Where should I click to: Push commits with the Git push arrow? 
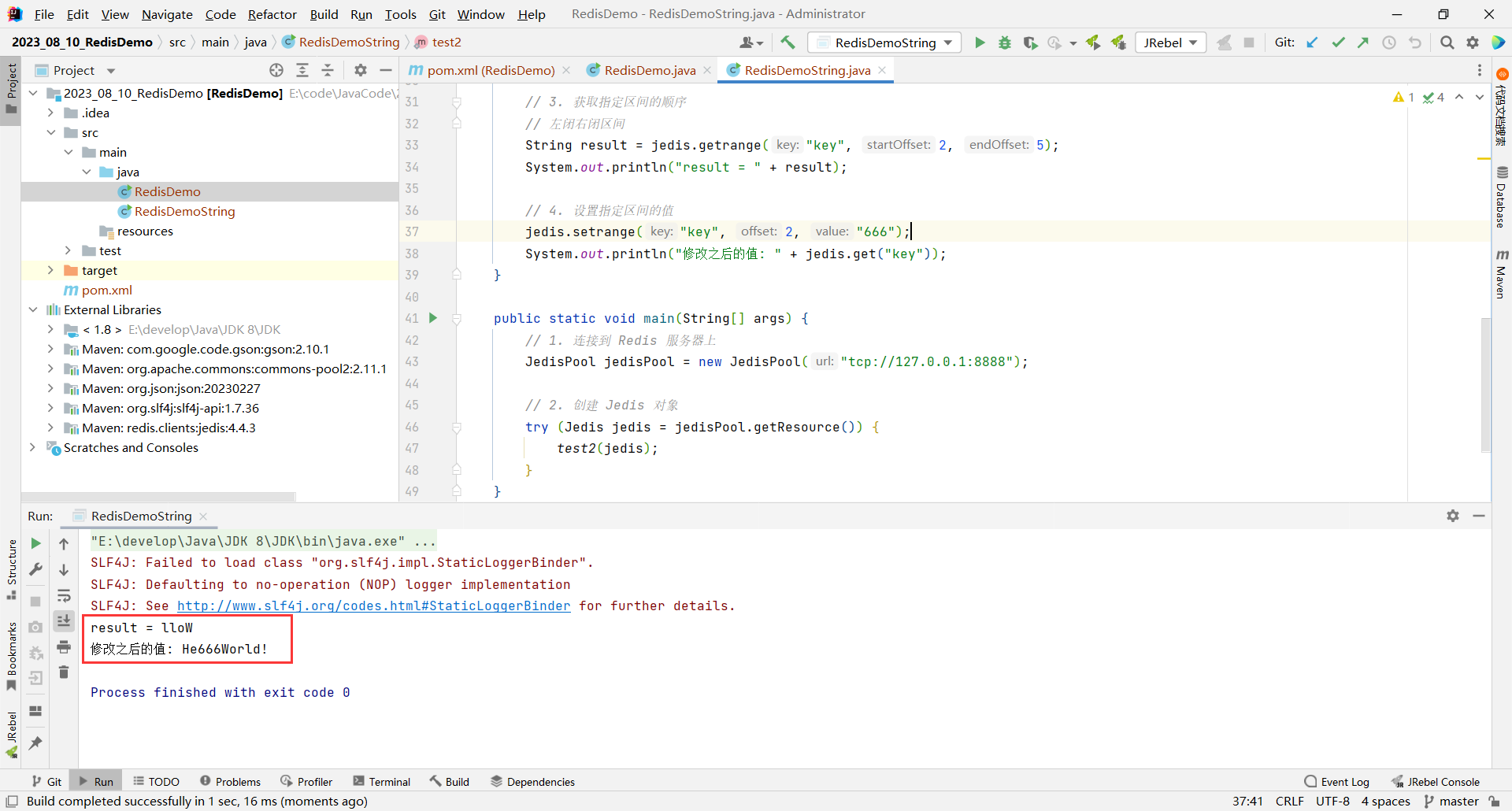coord(1363,43)
